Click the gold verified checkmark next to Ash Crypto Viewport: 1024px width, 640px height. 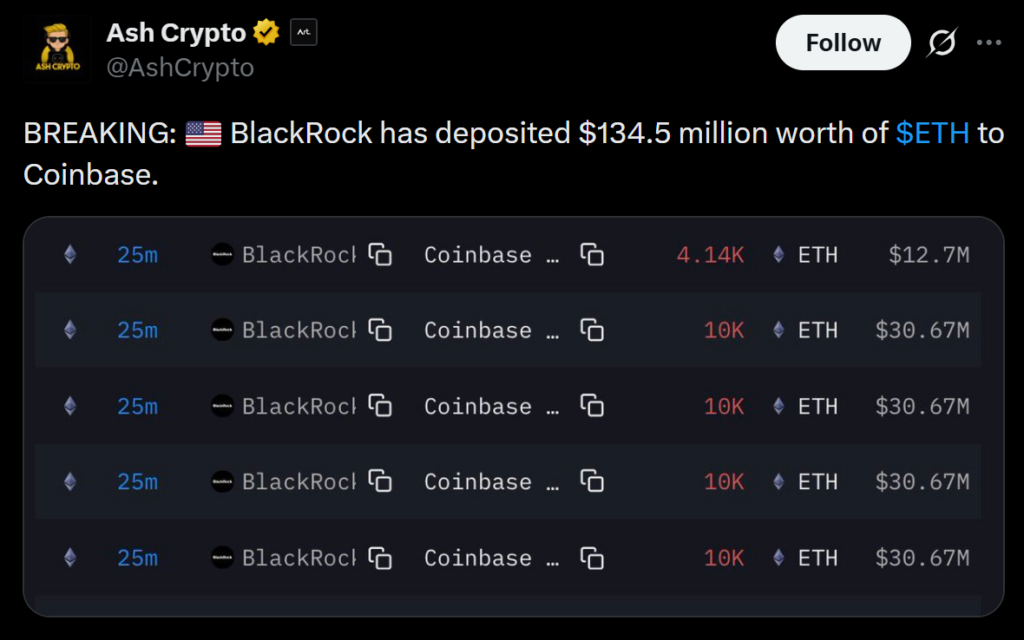[x=264, y=31]
